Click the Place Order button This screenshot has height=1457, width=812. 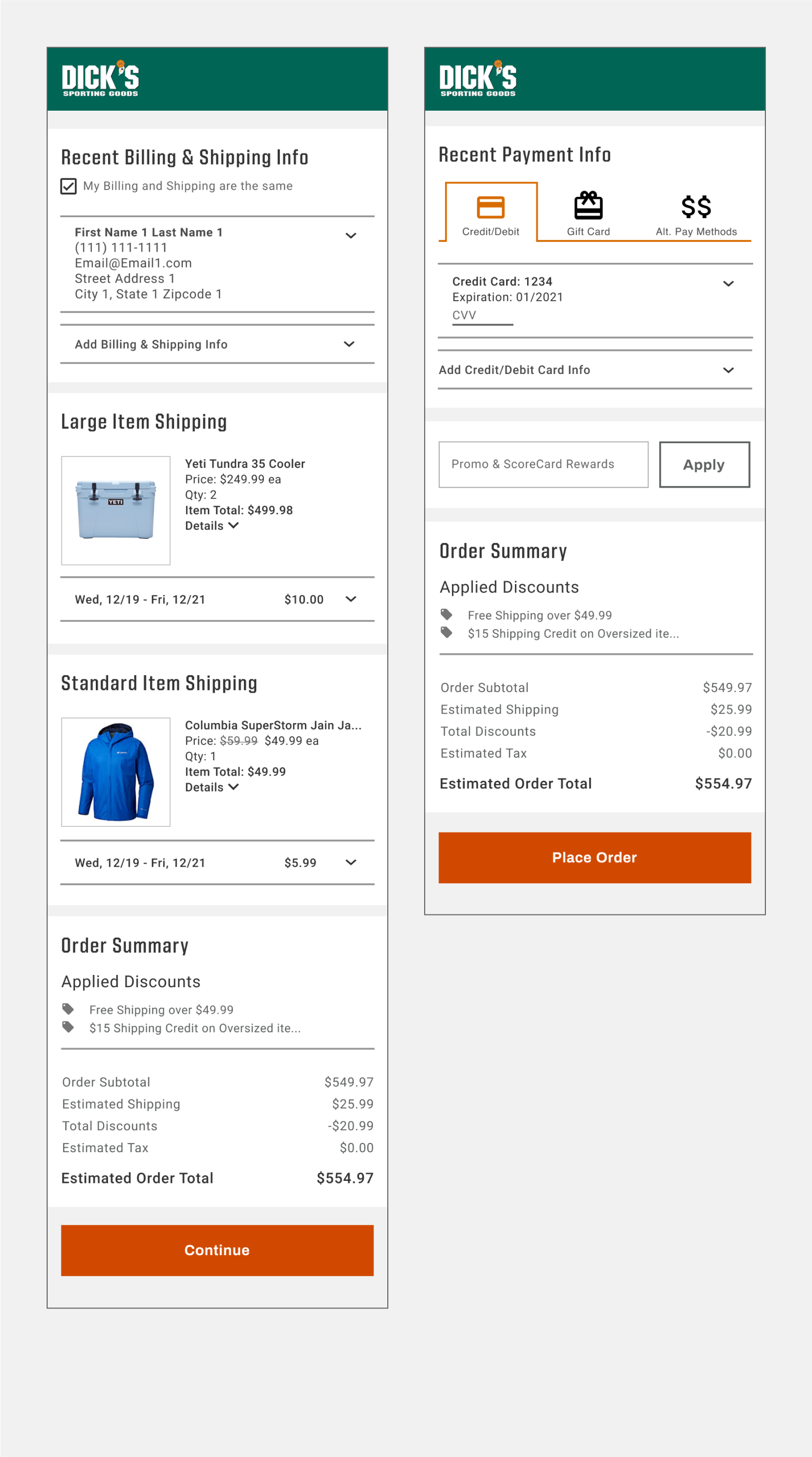click(595, 858)
